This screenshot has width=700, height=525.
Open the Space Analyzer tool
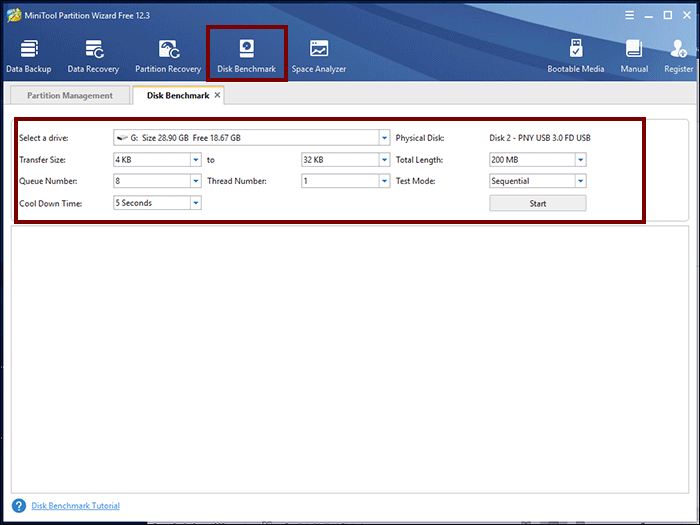319,56
